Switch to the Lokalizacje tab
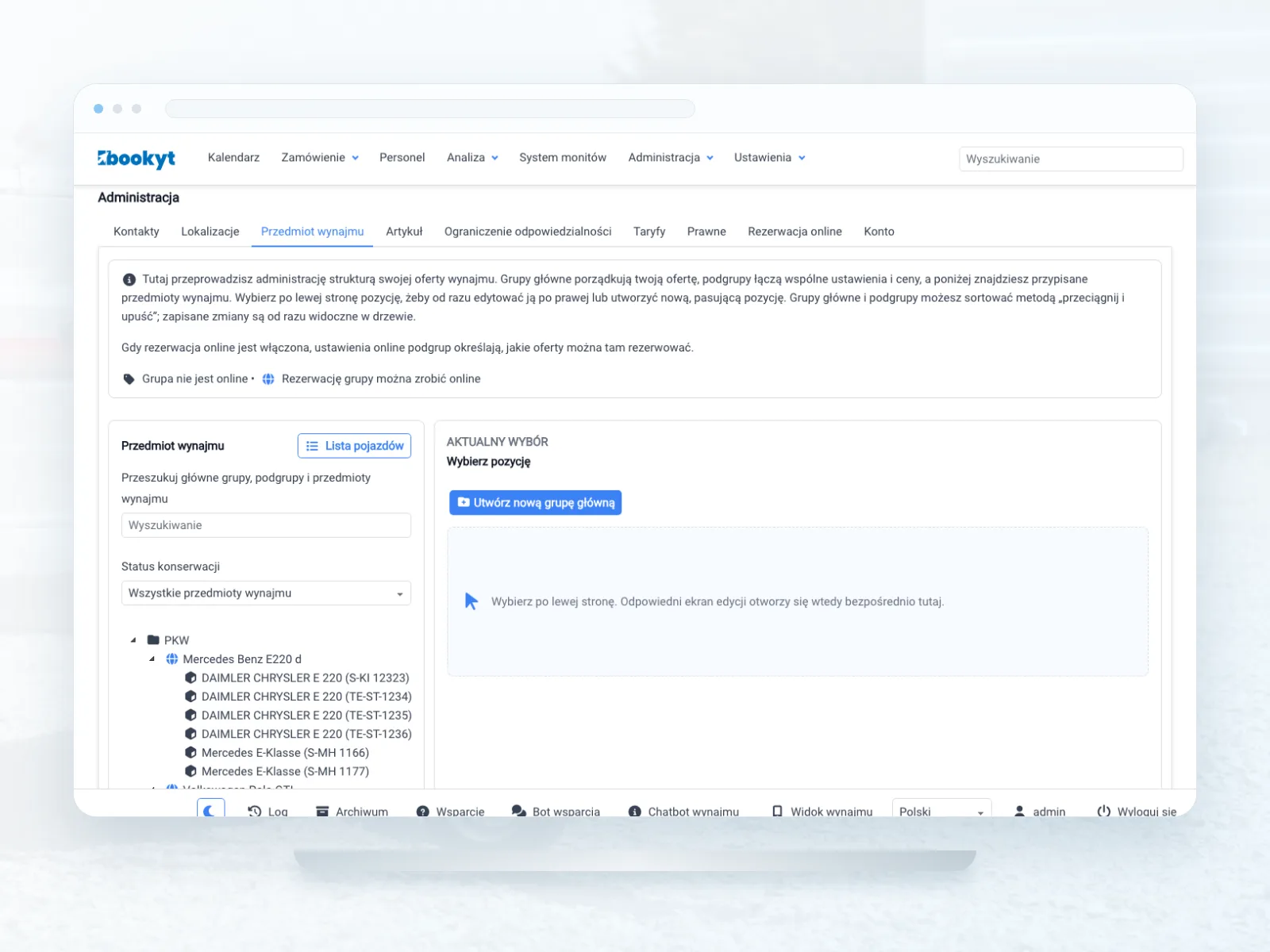The width and height of the screenshot is (1270, 952). pos(210,232)
